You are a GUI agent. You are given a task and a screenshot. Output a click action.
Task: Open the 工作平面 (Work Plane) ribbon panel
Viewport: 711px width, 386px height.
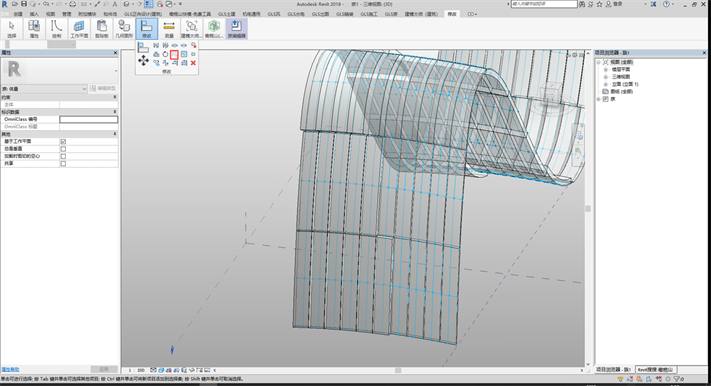point(79,29)
